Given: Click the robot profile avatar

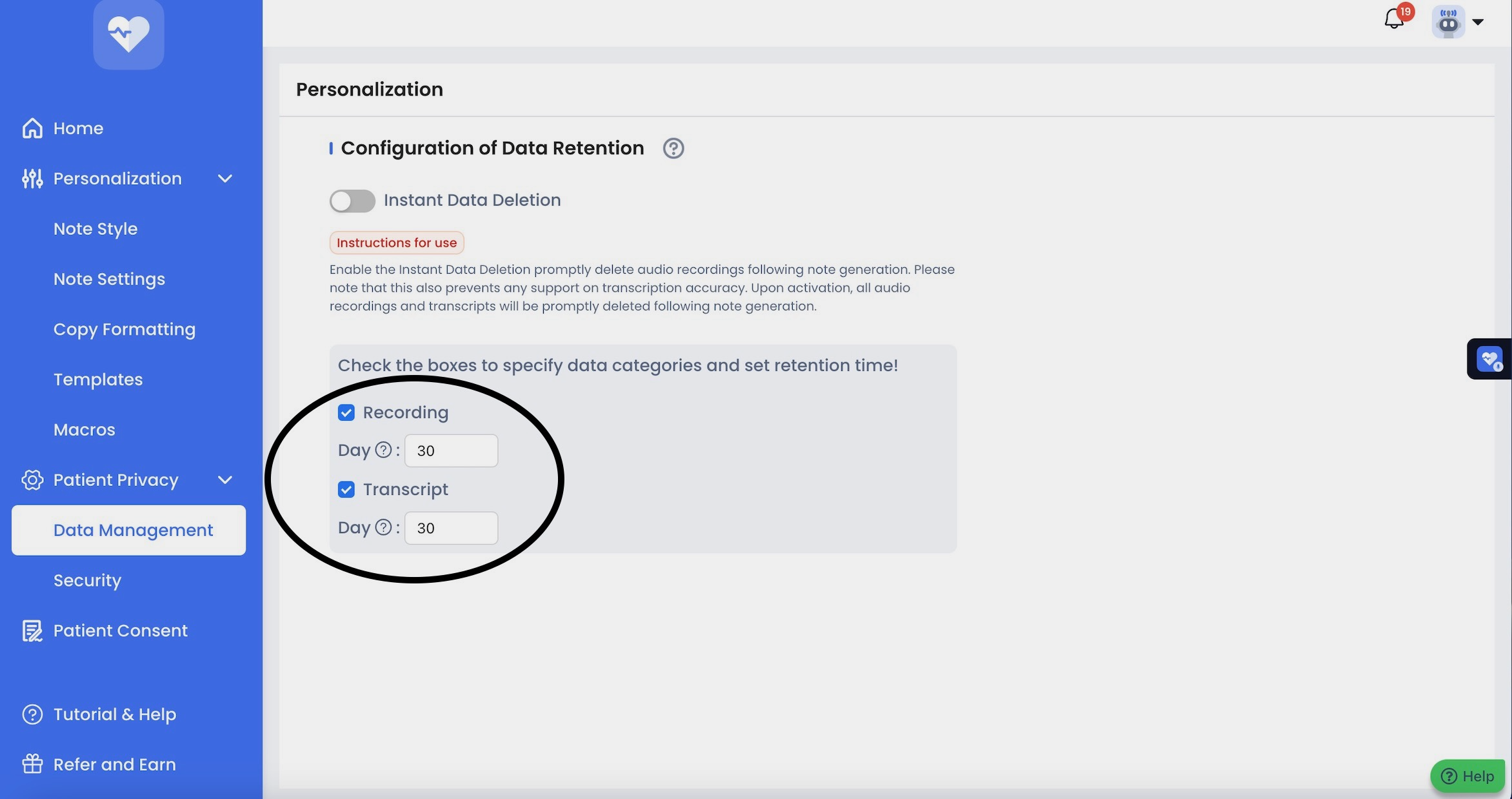Looking at the screenshot, I should click(x=1448, y=22).
